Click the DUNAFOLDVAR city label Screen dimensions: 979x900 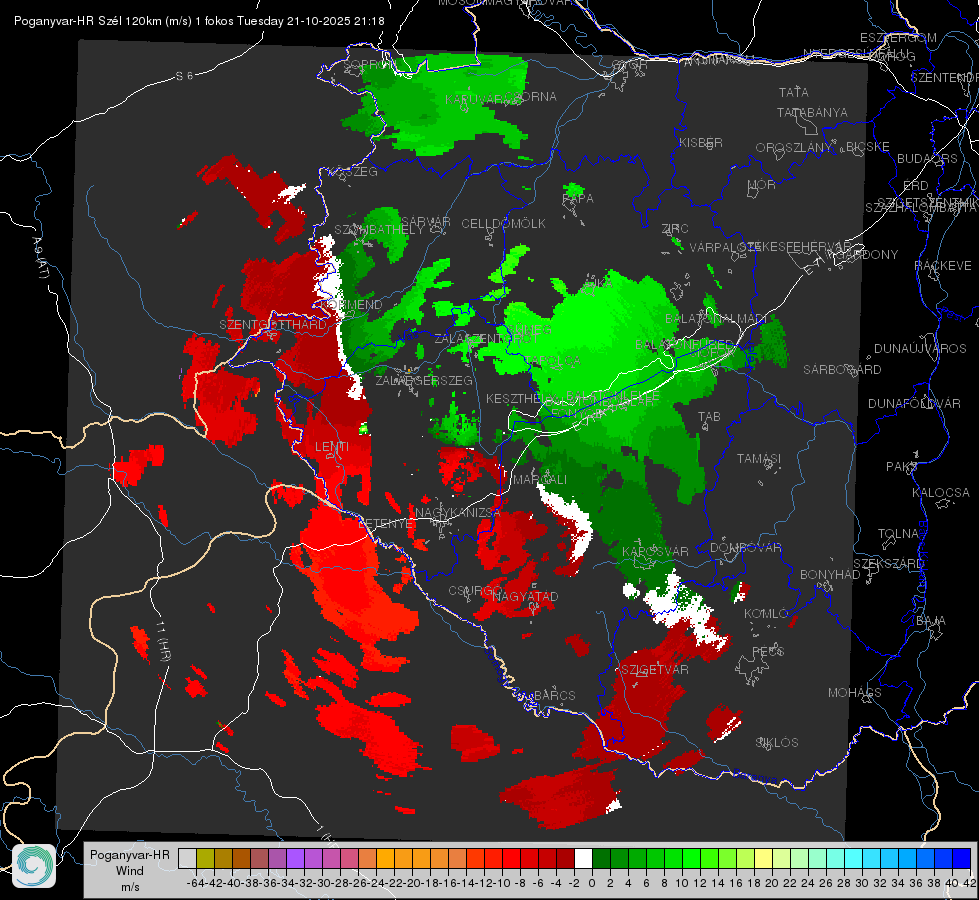click(x=914, y=403)
